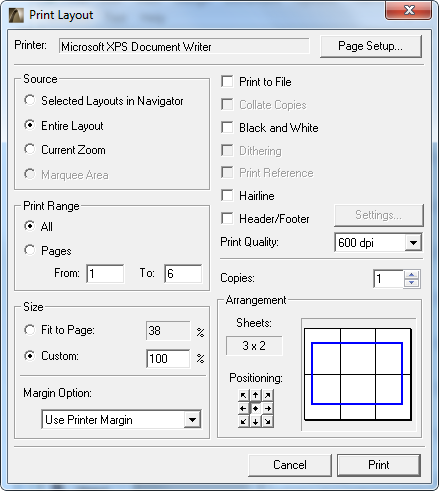Open Page Setup dialog
This screenshot has width=439, height=491.
[370, 46]
